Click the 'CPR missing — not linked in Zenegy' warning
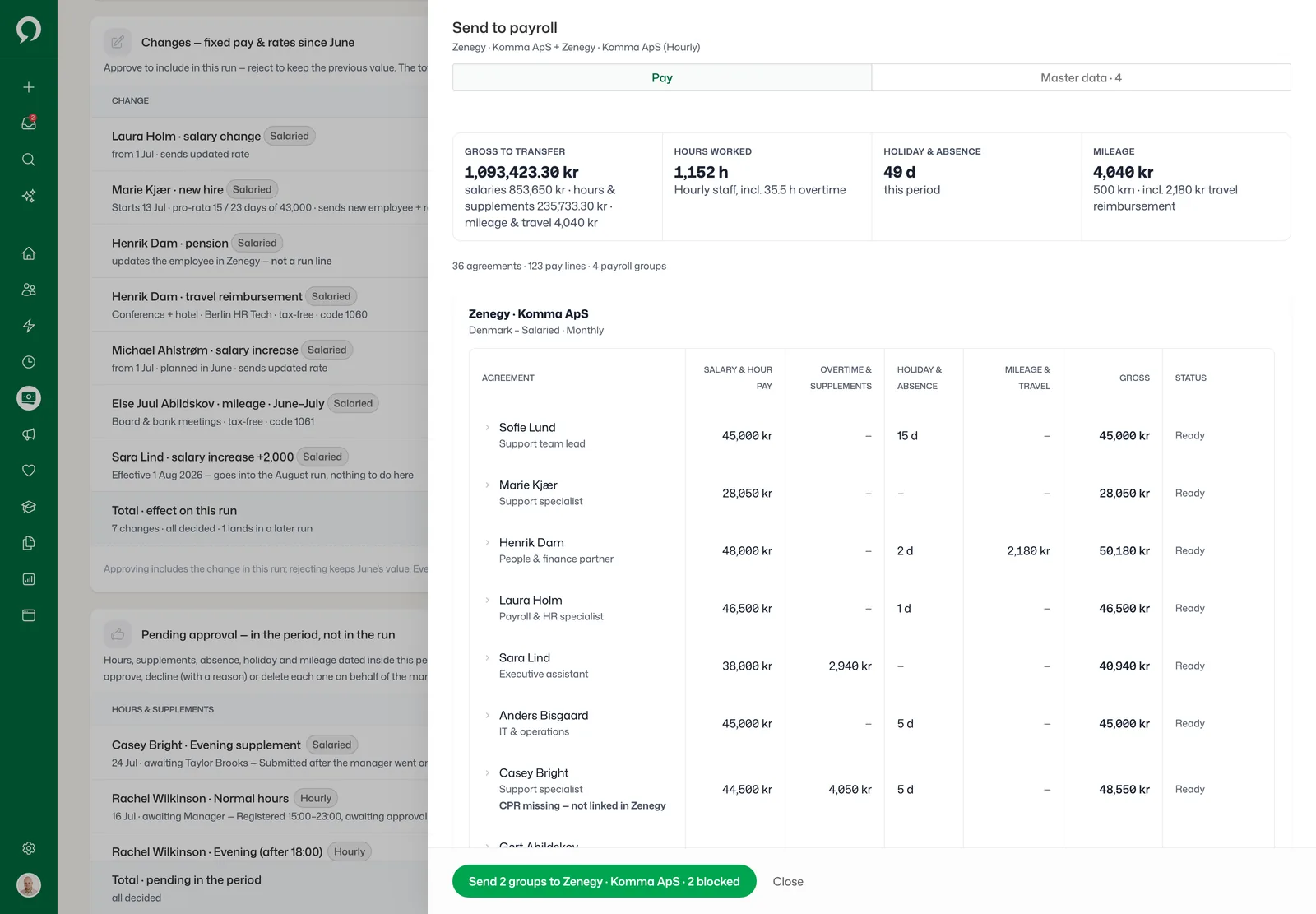The height and width of the screenshot is (914, 1316). (x=582, y=806)
